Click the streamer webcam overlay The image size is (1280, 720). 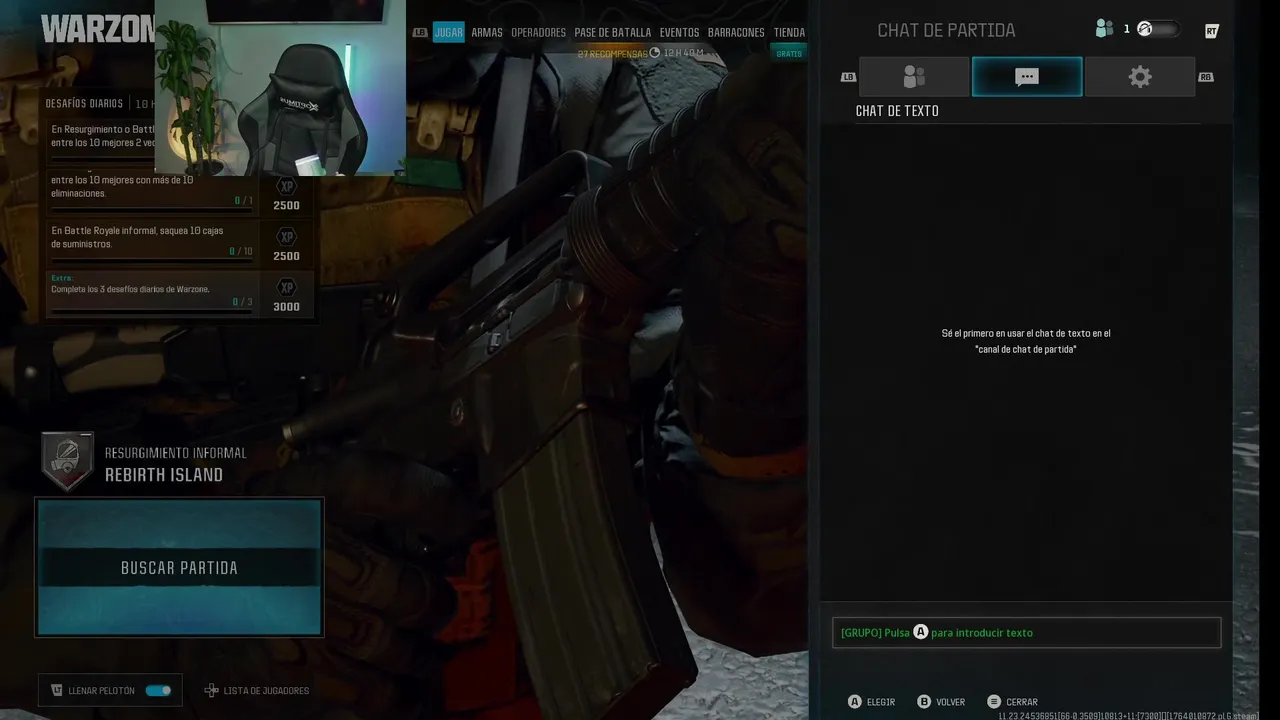(x=280, y=88)
